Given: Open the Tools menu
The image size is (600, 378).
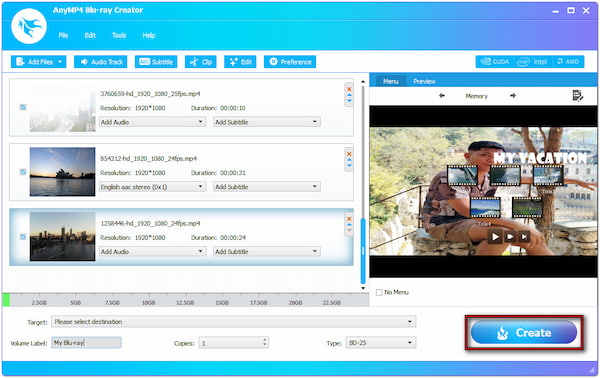Looking at the screenshot, I should coord(119,35).
